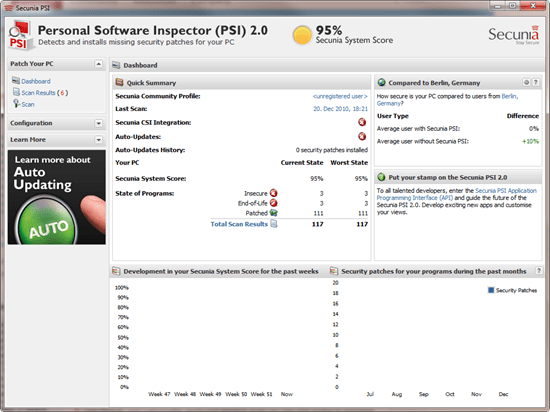The image size is (550, 412).
Task: Minimize the Secunia PSI window
Action: [497, 6]
